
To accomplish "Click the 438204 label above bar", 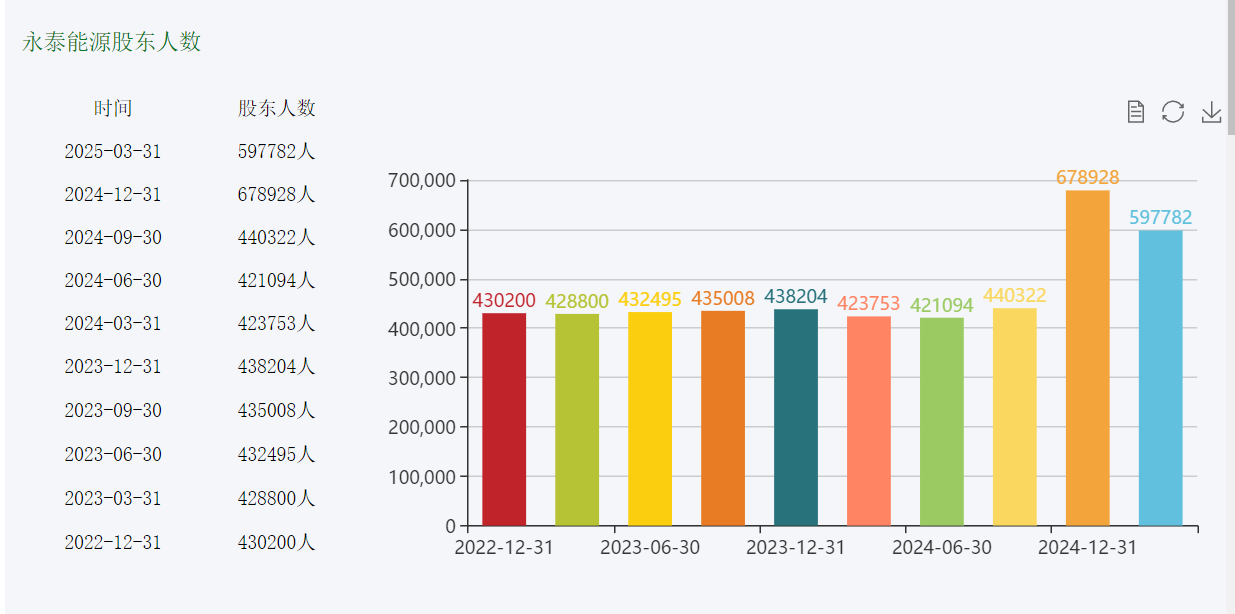I will 796,296.
